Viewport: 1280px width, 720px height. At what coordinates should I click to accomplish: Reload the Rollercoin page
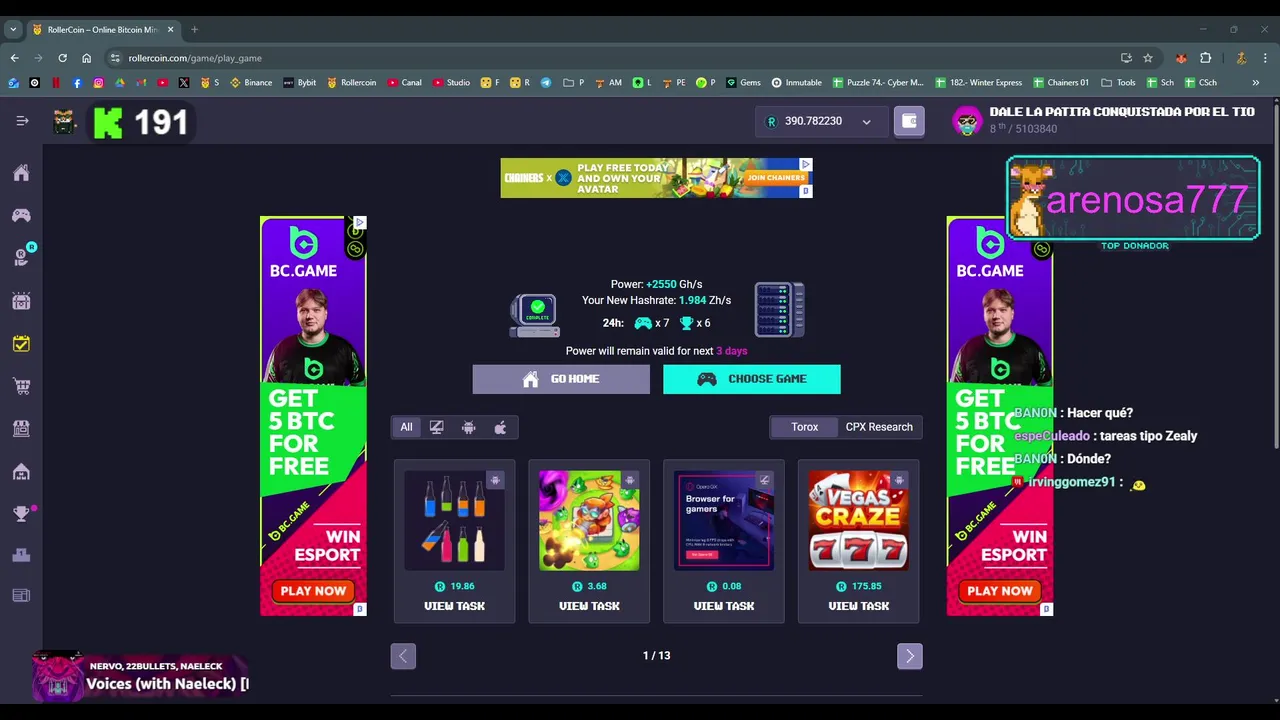coord(62,58)
